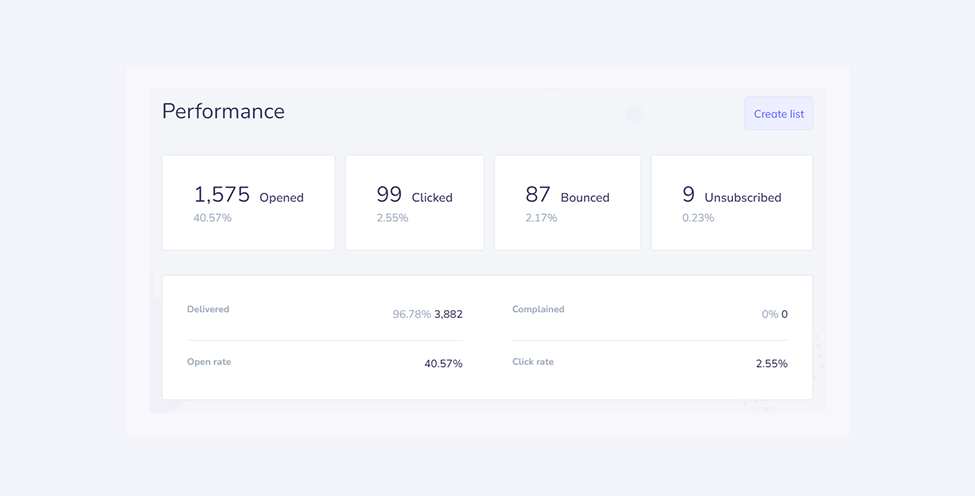Select the Bounced label in third card
Screen dimensions: 975x496
585,198
